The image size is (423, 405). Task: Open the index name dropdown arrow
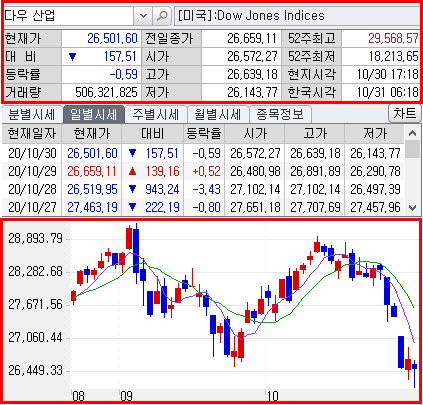143,16
